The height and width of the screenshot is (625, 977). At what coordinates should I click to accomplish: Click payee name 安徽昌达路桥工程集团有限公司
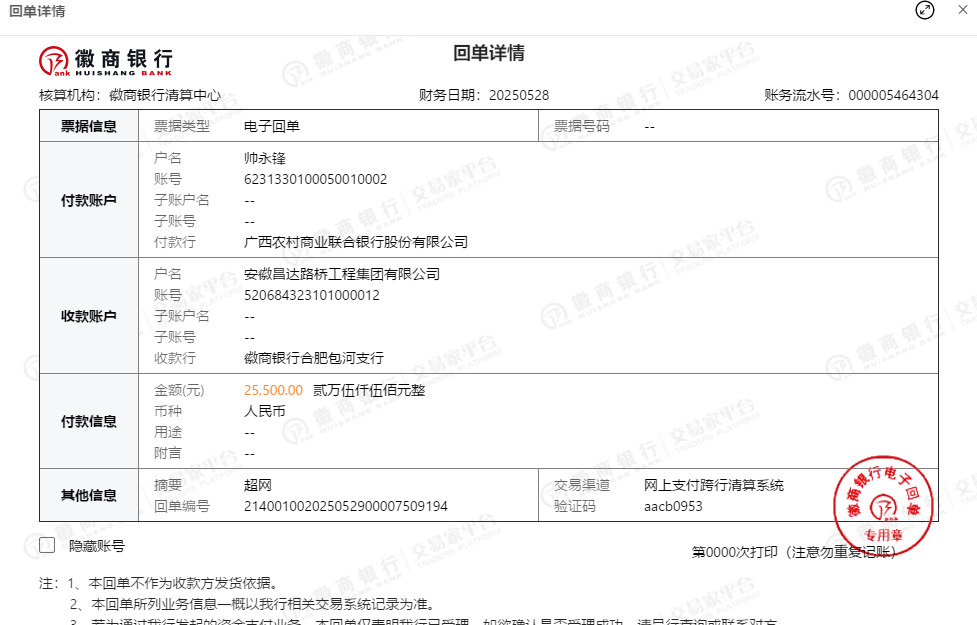pos(341,274)
